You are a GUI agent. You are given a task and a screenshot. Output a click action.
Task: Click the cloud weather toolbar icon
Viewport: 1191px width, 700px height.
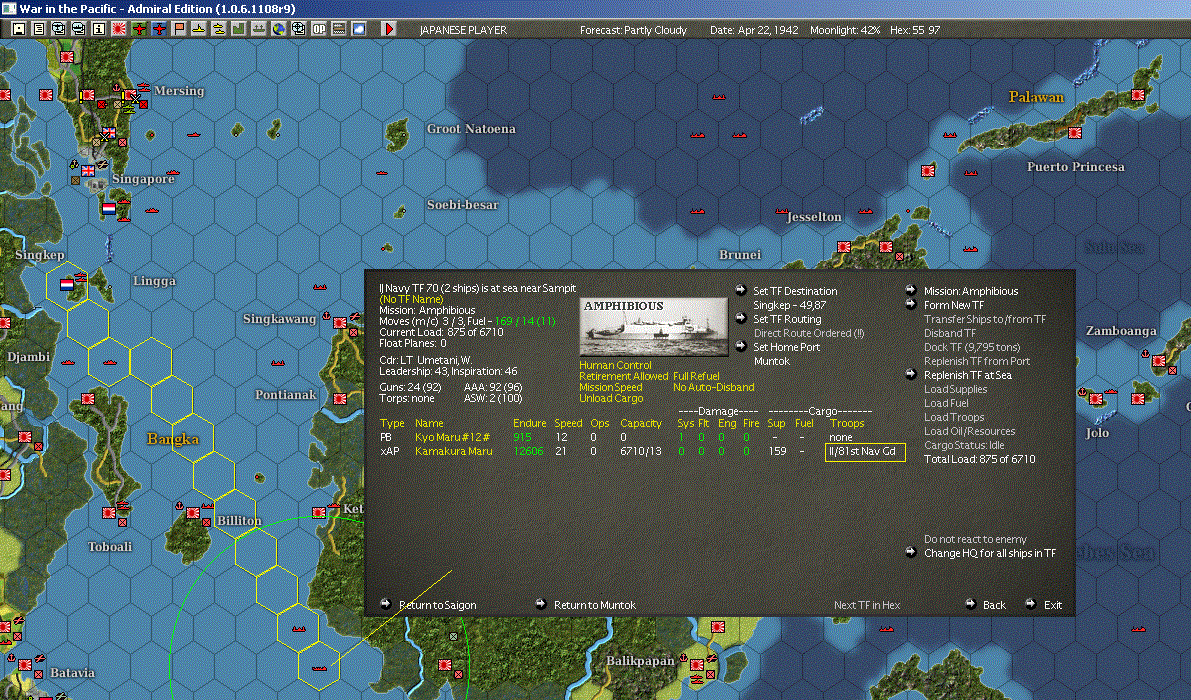point(359,29)
